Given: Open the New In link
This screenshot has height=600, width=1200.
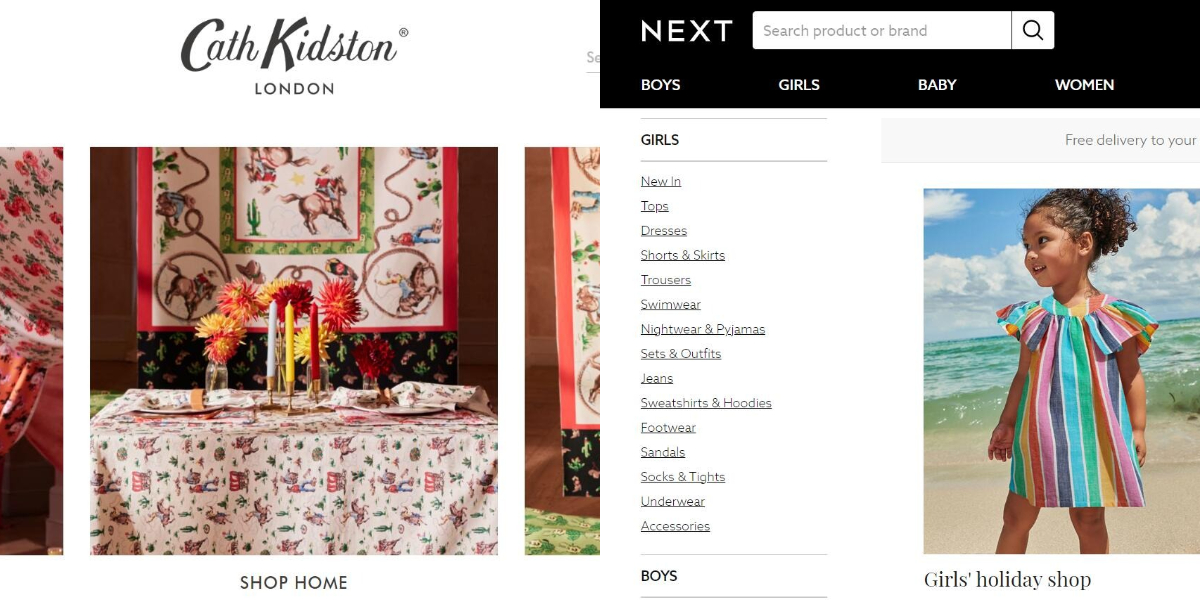Looking at the screenshot, I should [x=661, y=181].
